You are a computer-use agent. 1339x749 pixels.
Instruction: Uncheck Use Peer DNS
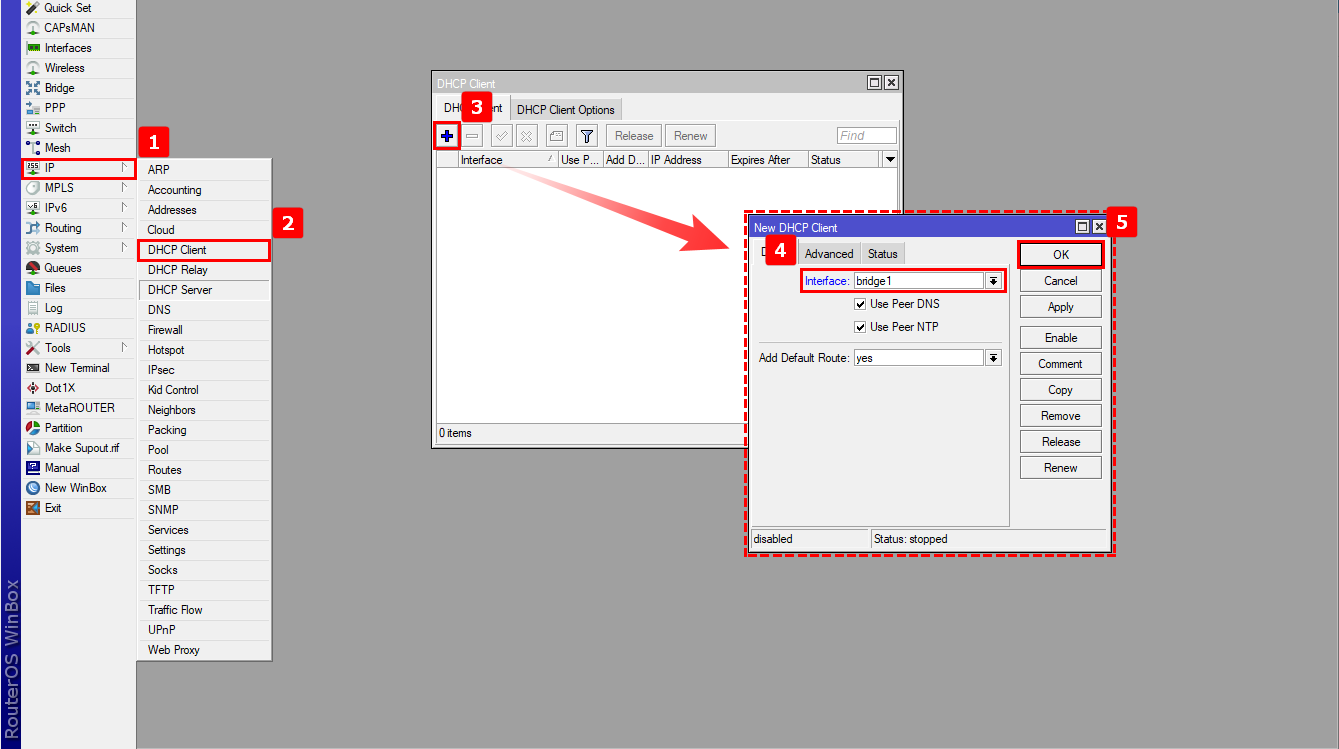click(860, 304)
